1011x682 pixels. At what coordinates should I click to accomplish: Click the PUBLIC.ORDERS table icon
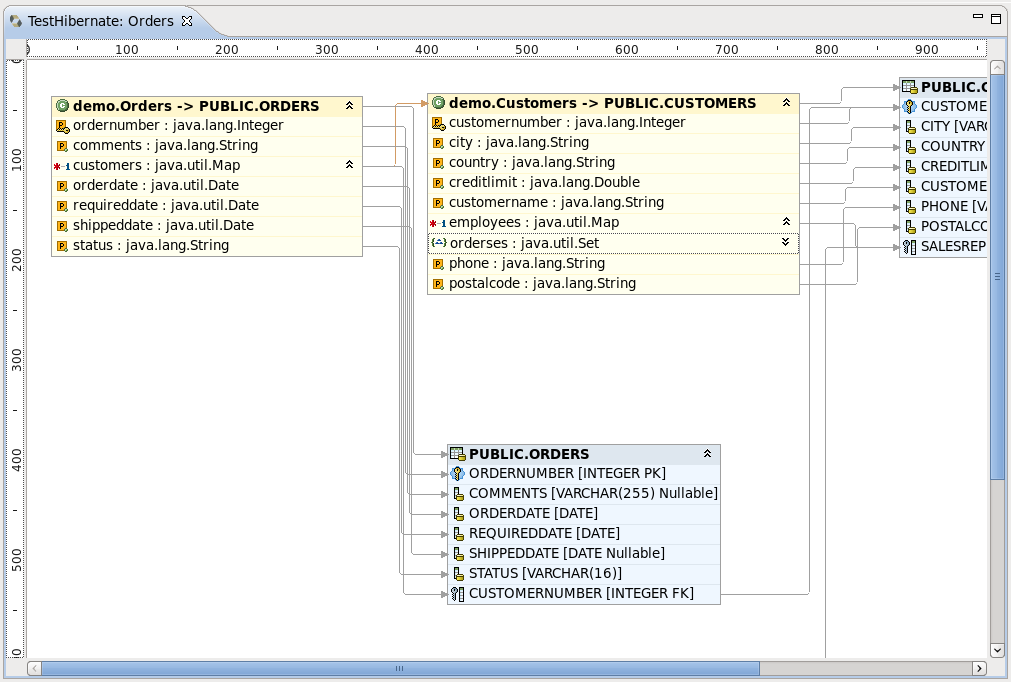click(457, 454)
